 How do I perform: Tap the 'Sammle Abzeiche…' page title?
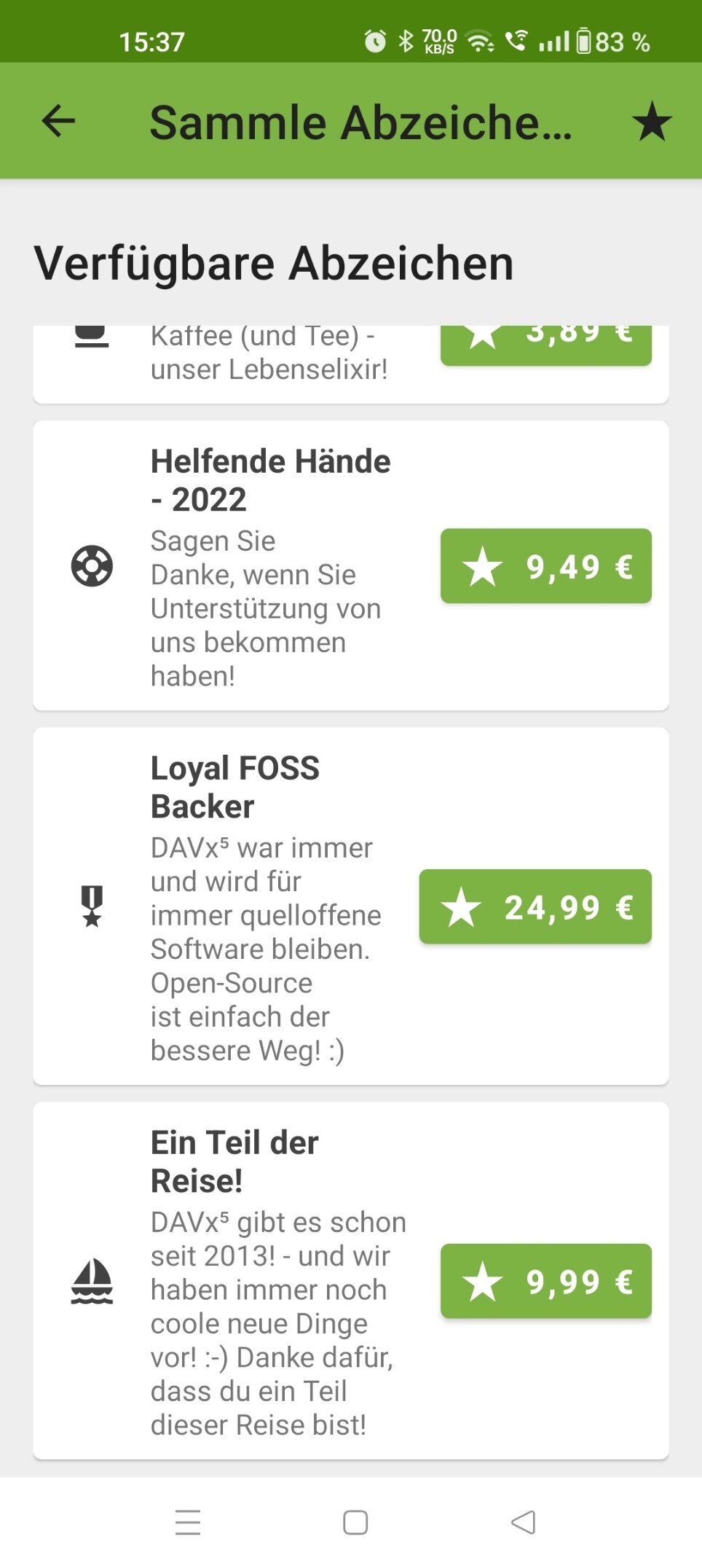[360, 122]
